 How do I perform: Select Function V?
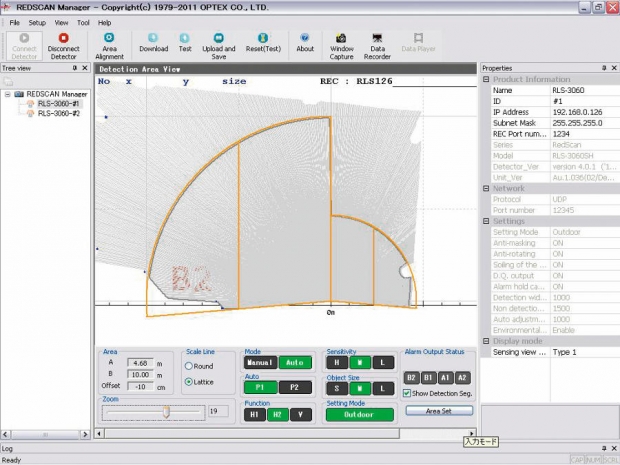301,415
